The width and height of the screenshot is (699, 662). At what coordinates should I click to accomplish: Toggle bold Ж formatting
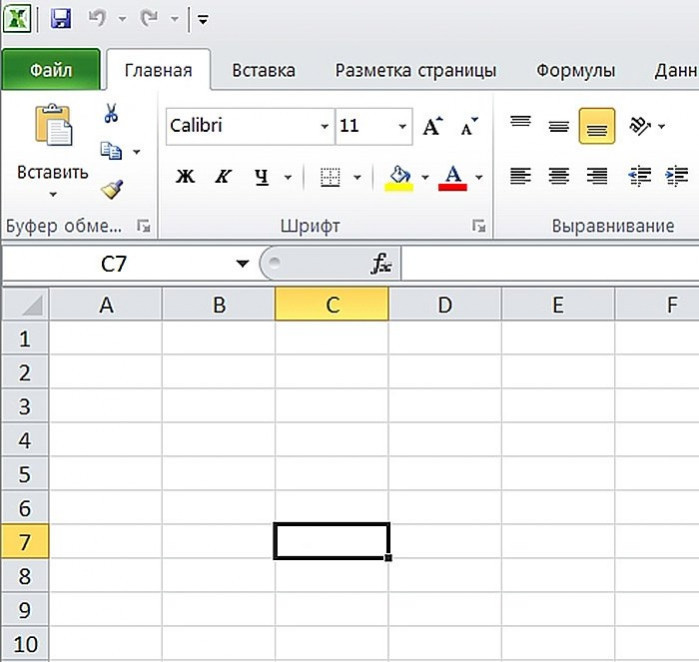[185, 177]
